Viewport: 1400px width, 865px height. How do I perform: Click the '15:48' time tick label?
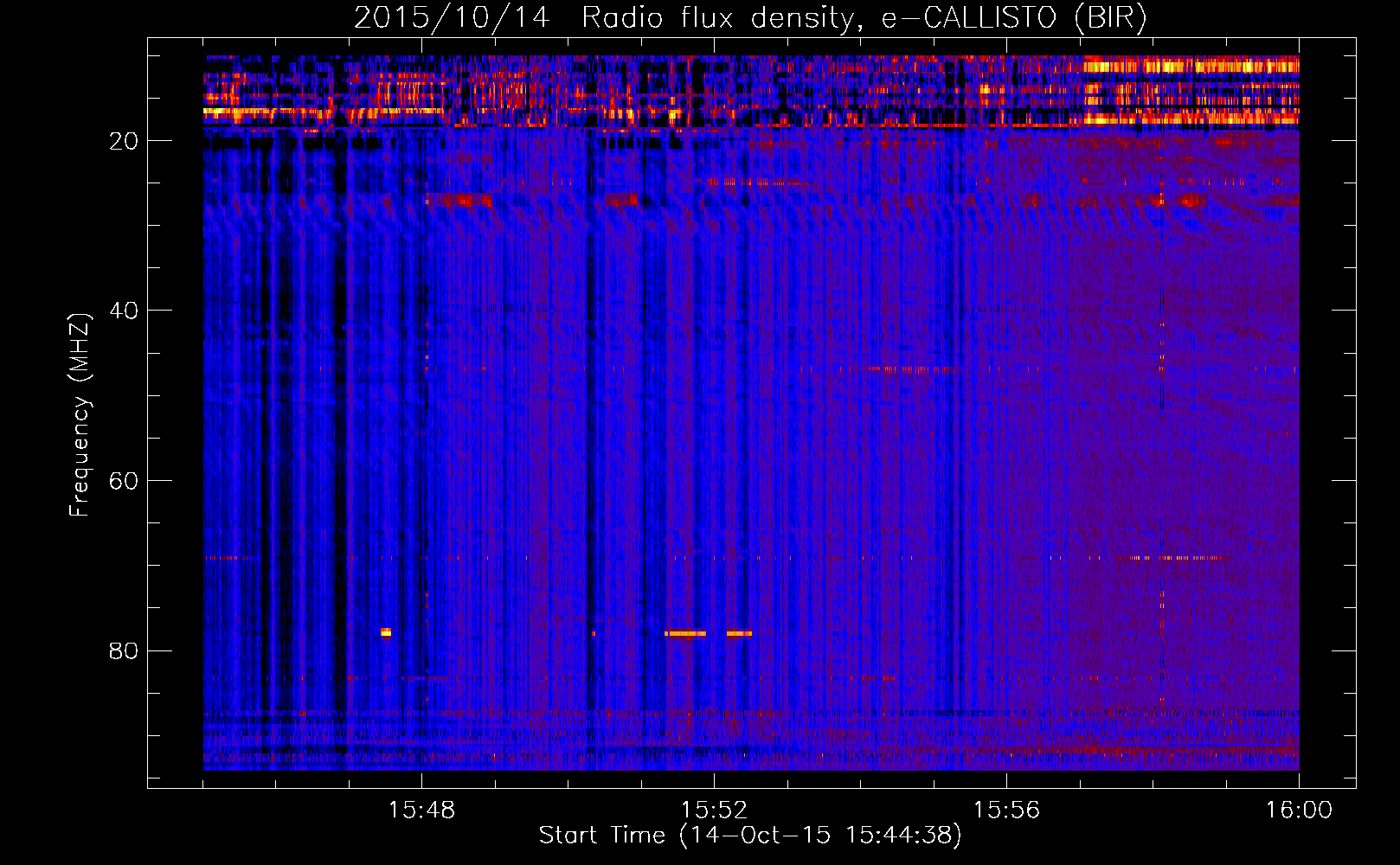coord(421,811)
